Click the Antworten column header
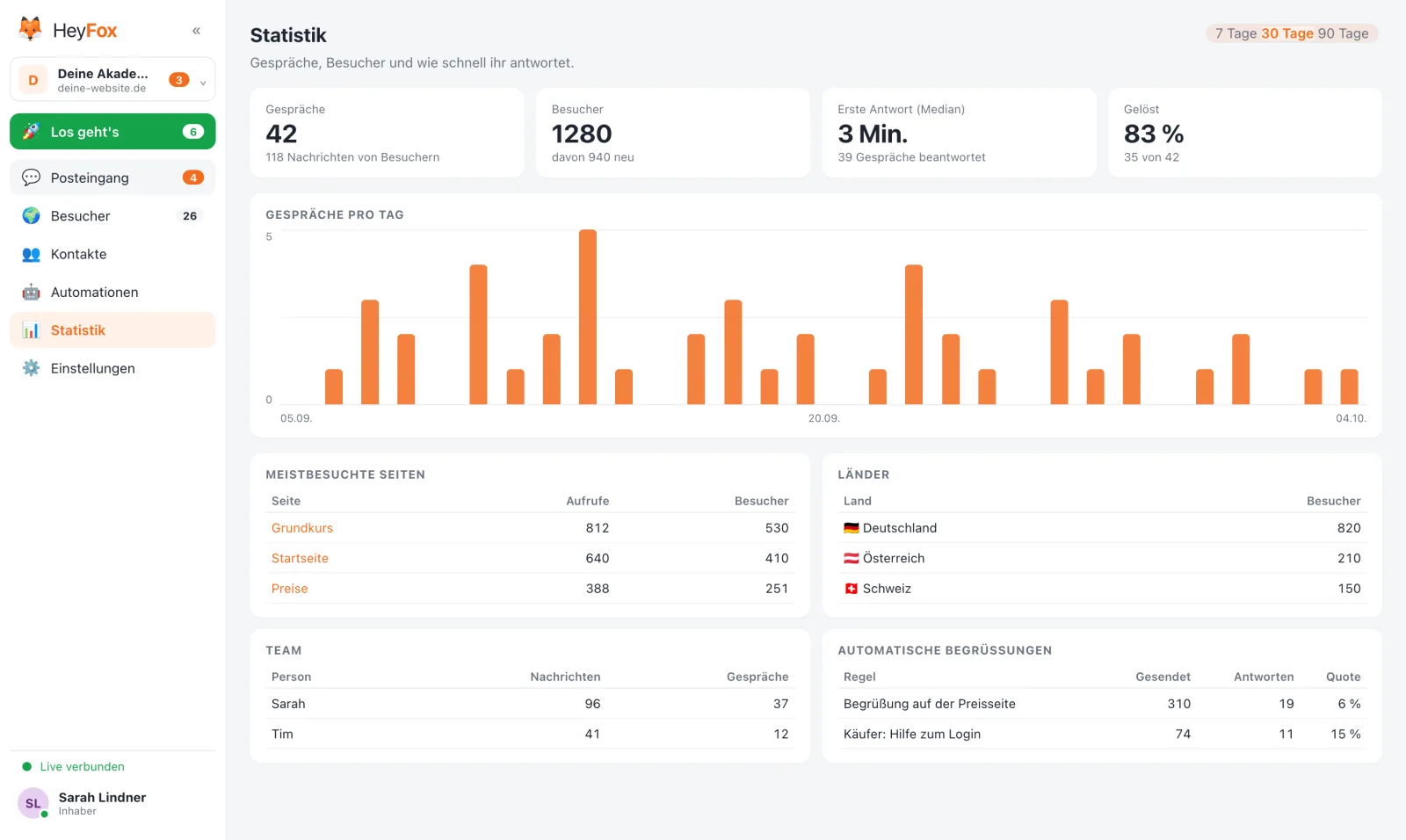Screen dimensions: 1406x840 click(1264, 677)
